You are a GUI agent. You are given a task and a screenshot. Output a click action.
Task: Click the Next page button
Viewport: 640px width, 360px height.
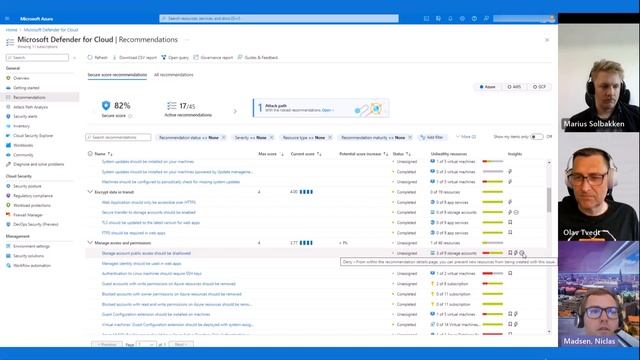tap(180, 344)
